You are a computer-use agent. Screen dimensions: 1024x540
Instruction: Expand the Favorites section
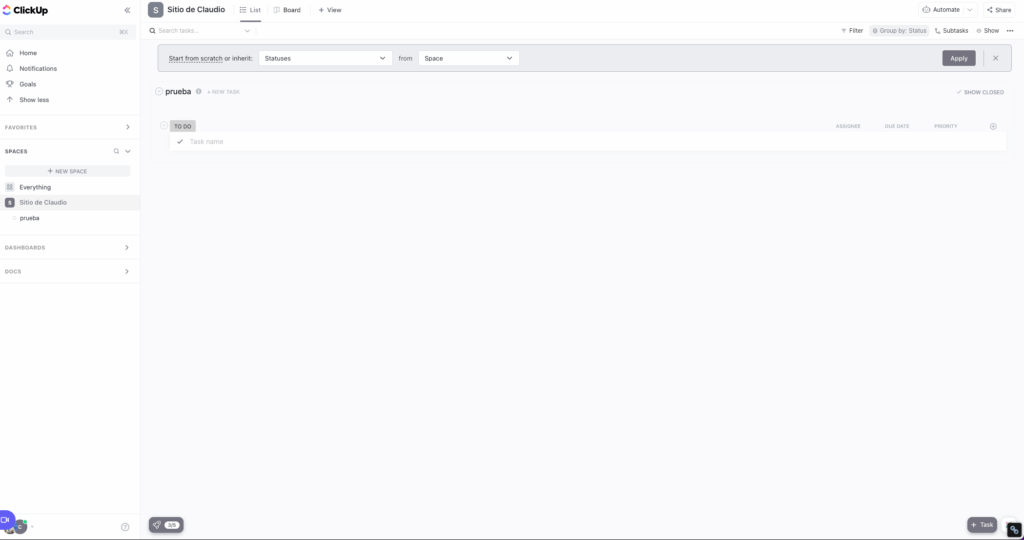(x=127, y=127)
